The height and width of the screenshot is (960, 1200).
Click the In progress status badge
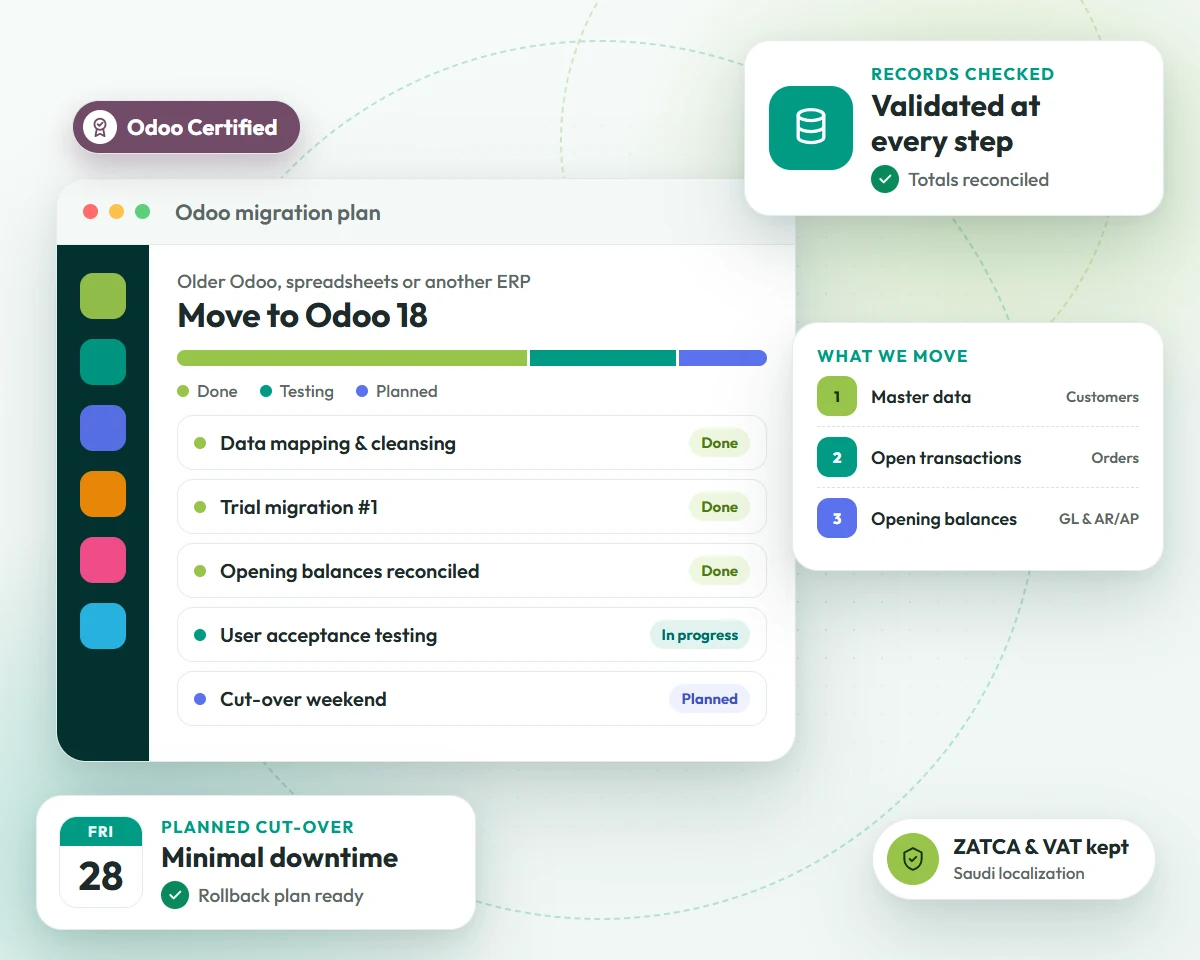point(700,635)
